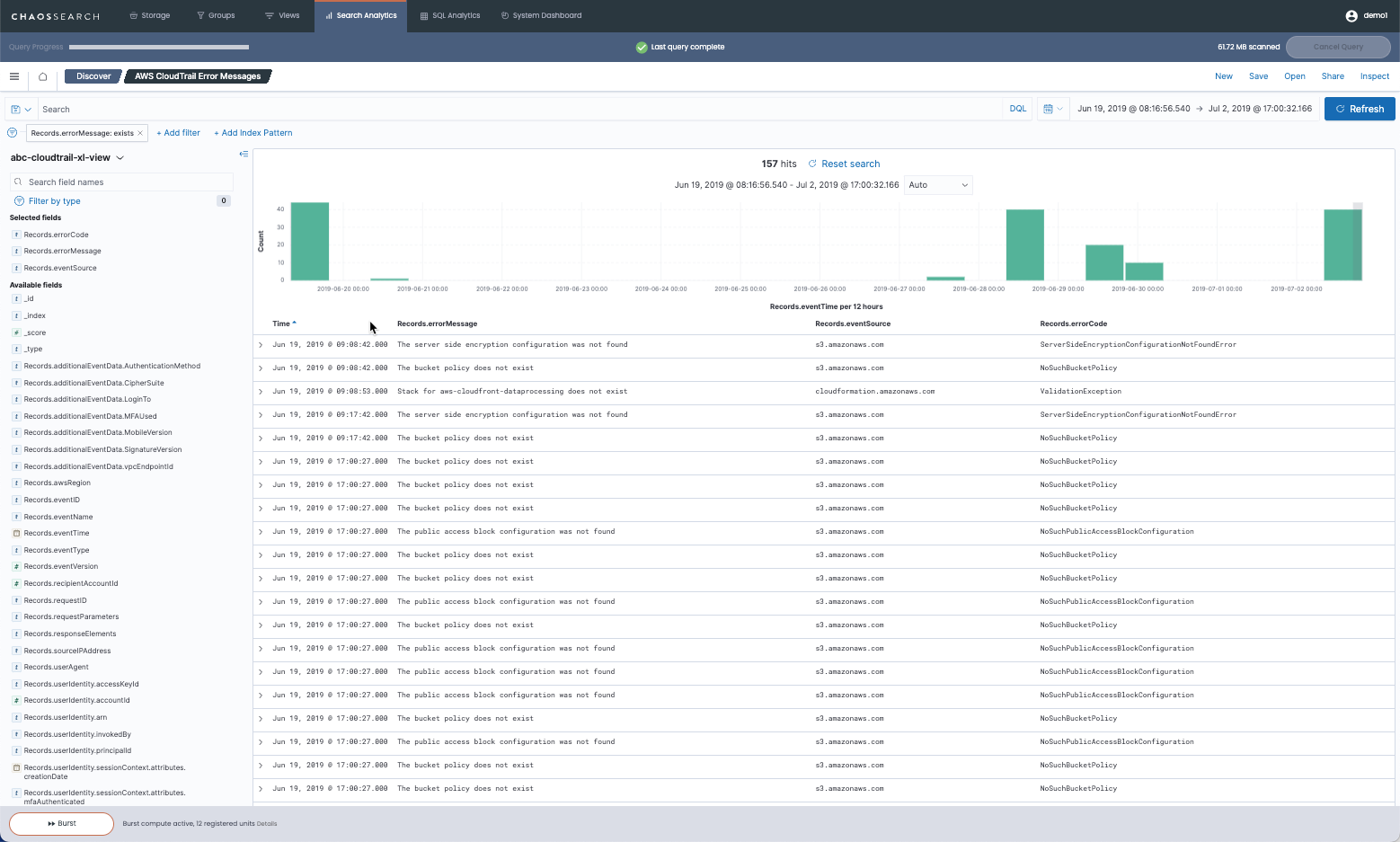Viewport: 1400px width, 842px height.
Task: Open the System Dashboard tab
Action: coord(541,15)
